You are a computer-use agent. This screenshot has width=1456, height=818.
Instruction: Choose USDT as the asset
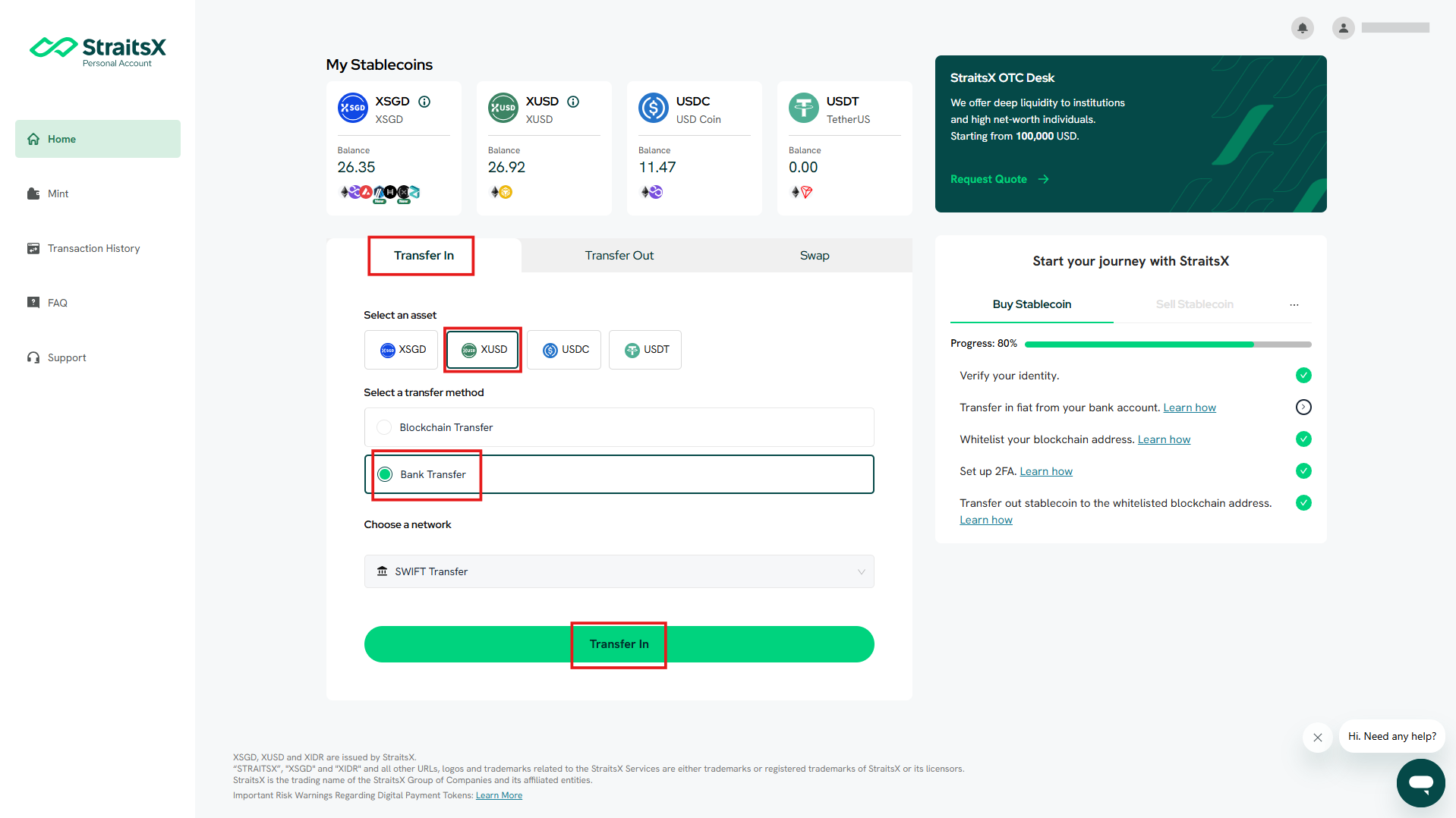[645, 350]
